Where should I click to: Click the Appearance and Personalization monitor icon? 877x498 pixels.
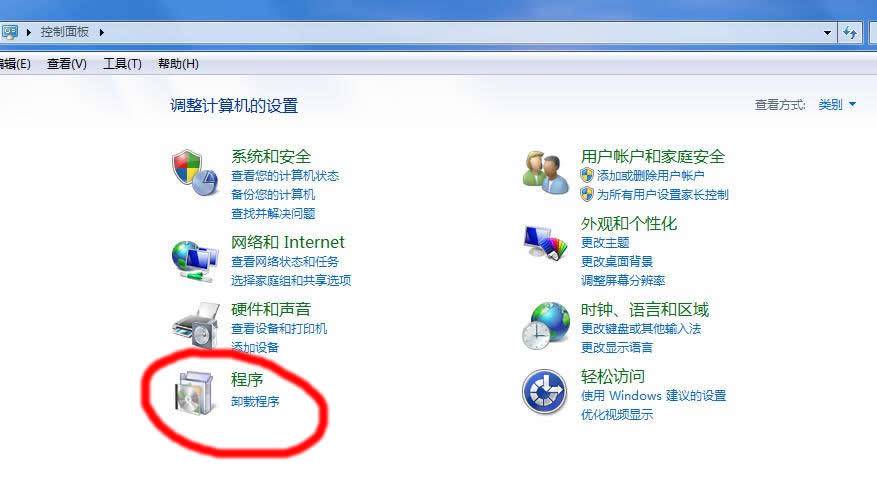[x=545, y=242]
